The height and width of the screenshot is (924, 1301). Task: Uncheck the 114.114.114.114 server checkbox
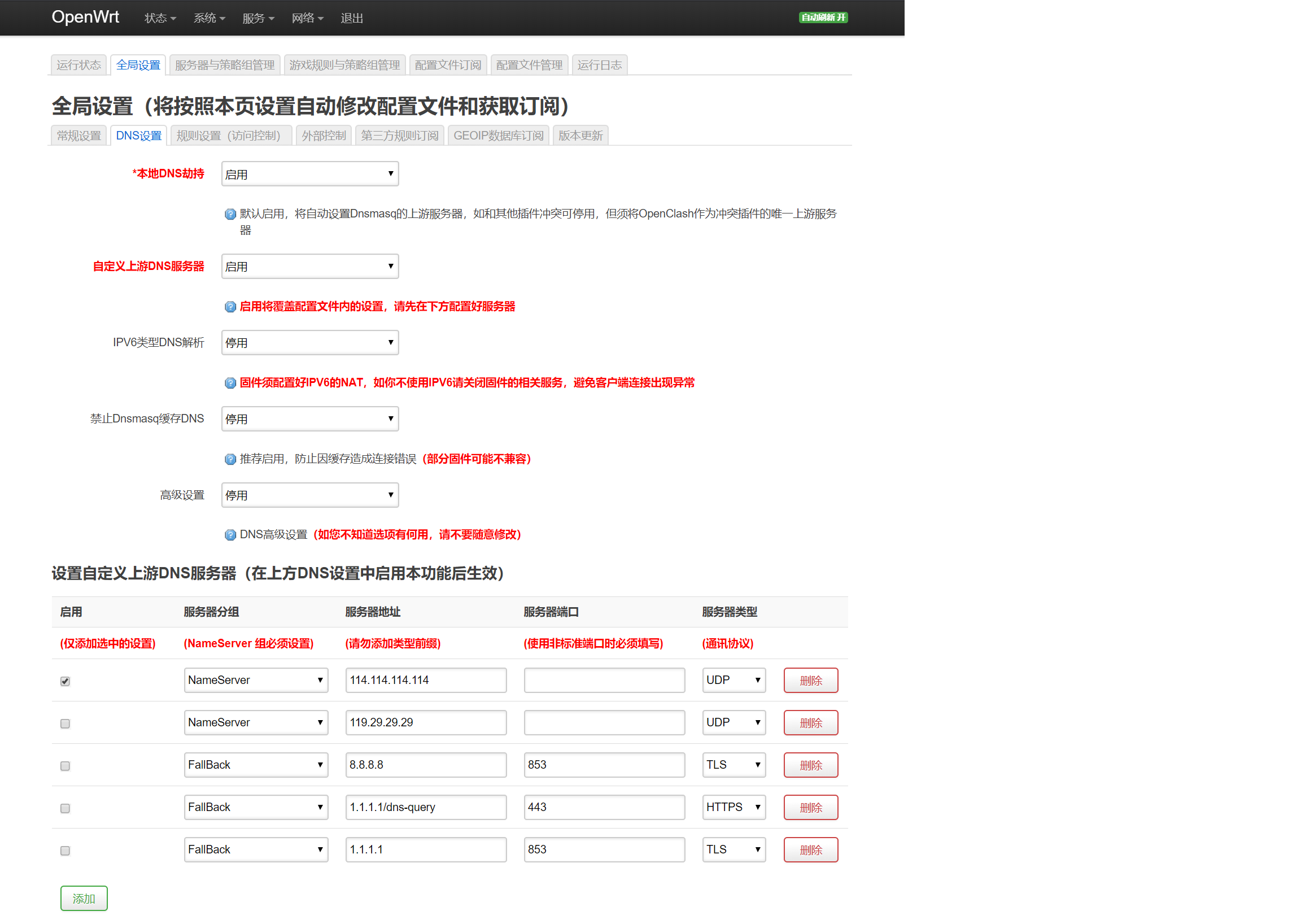pyautogui.click(x=65, y=681)
